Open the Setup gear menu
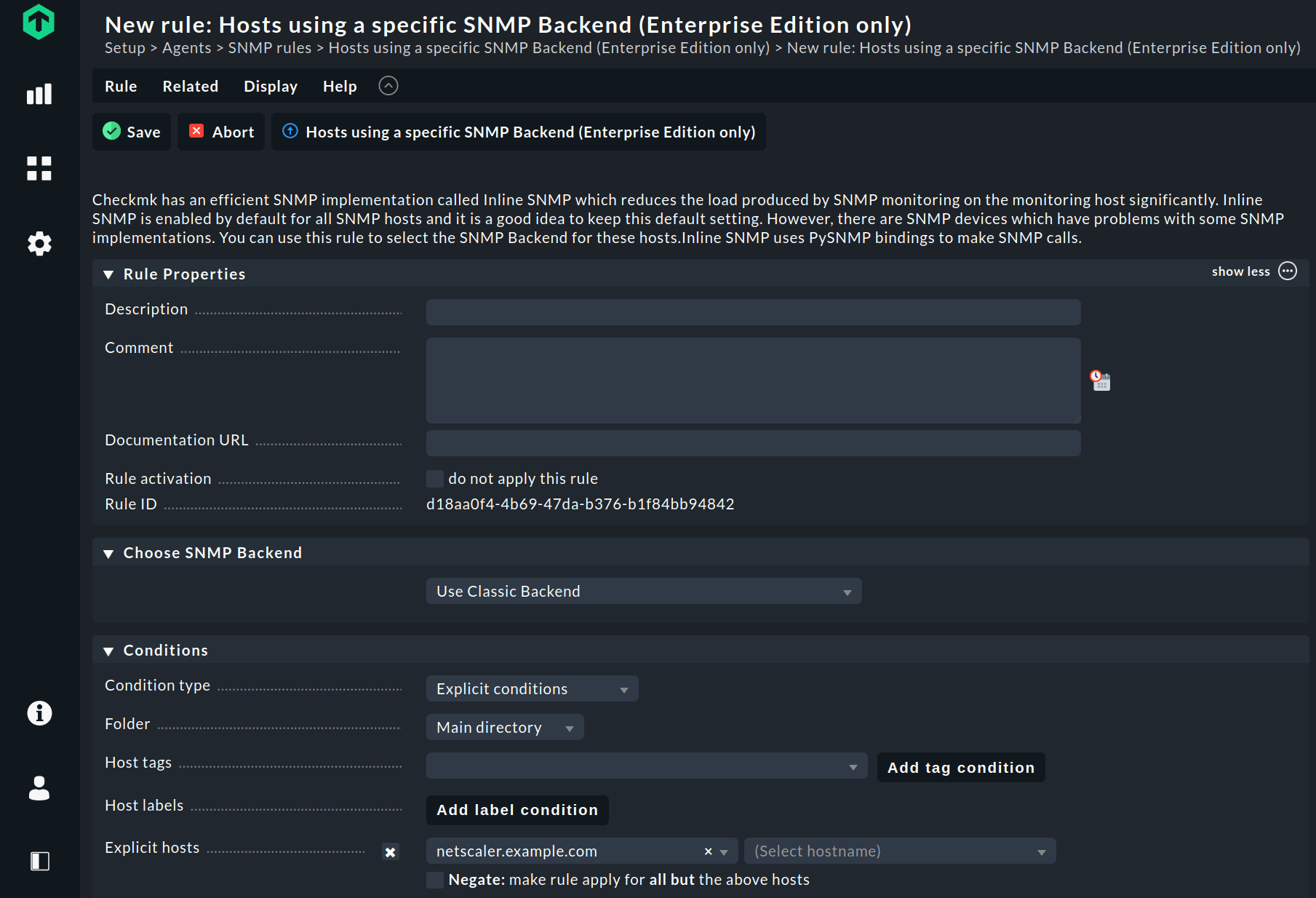1316x898 pixels. click(x=39, y=243)
